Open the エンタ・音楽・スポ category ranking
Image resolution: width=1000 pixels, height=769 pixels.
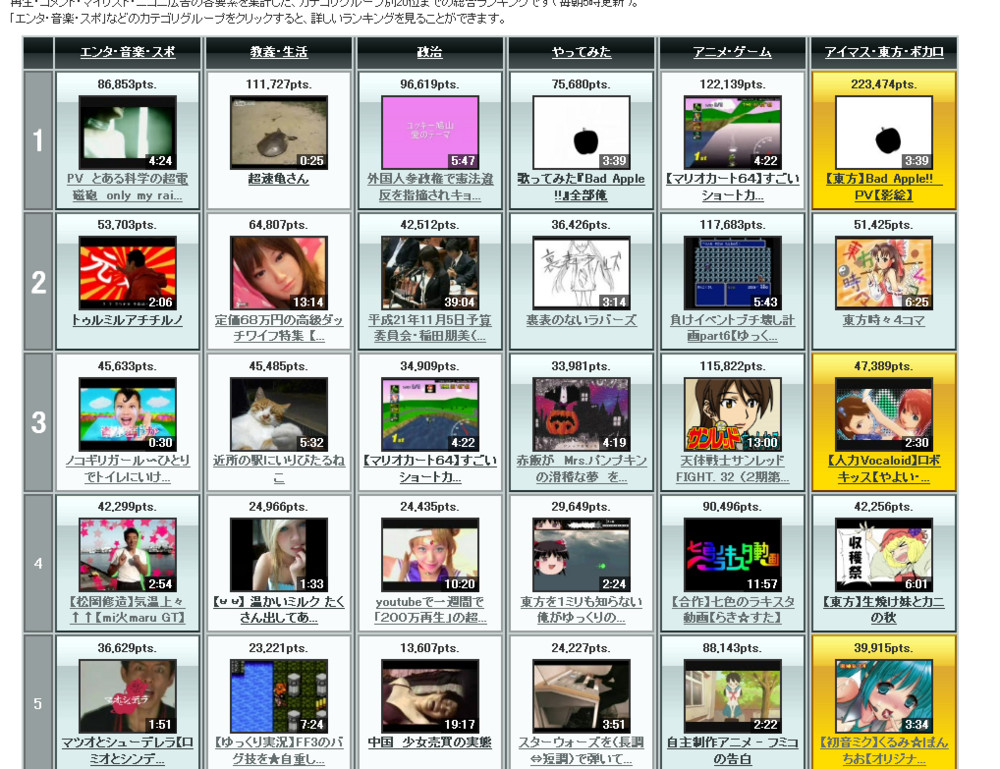(x=128, y=52)
